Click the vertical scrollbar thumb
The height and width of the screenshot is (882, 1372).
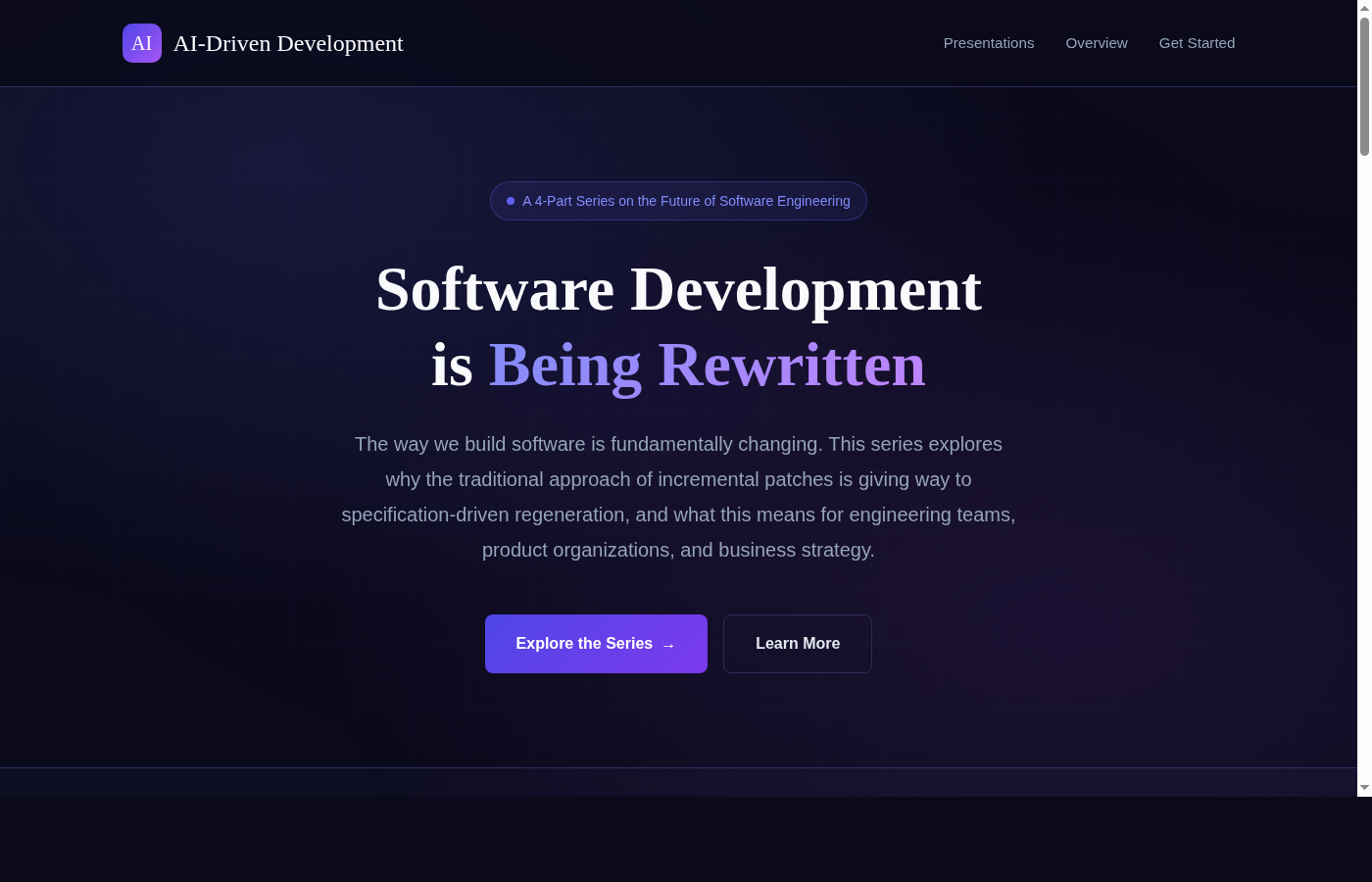pyautogui.click(x=1364, y=86)
